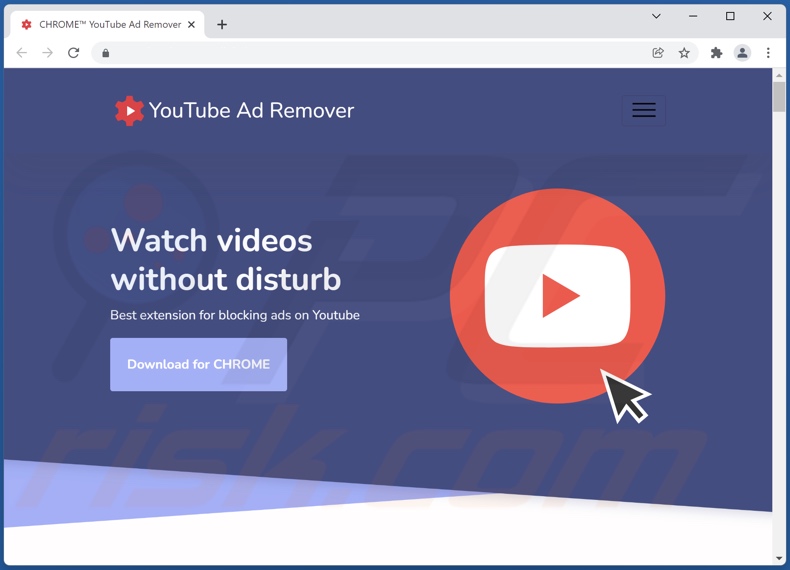Expand the hamburger navigation menu
Screen dimensions: 790x570
[643, 110]
